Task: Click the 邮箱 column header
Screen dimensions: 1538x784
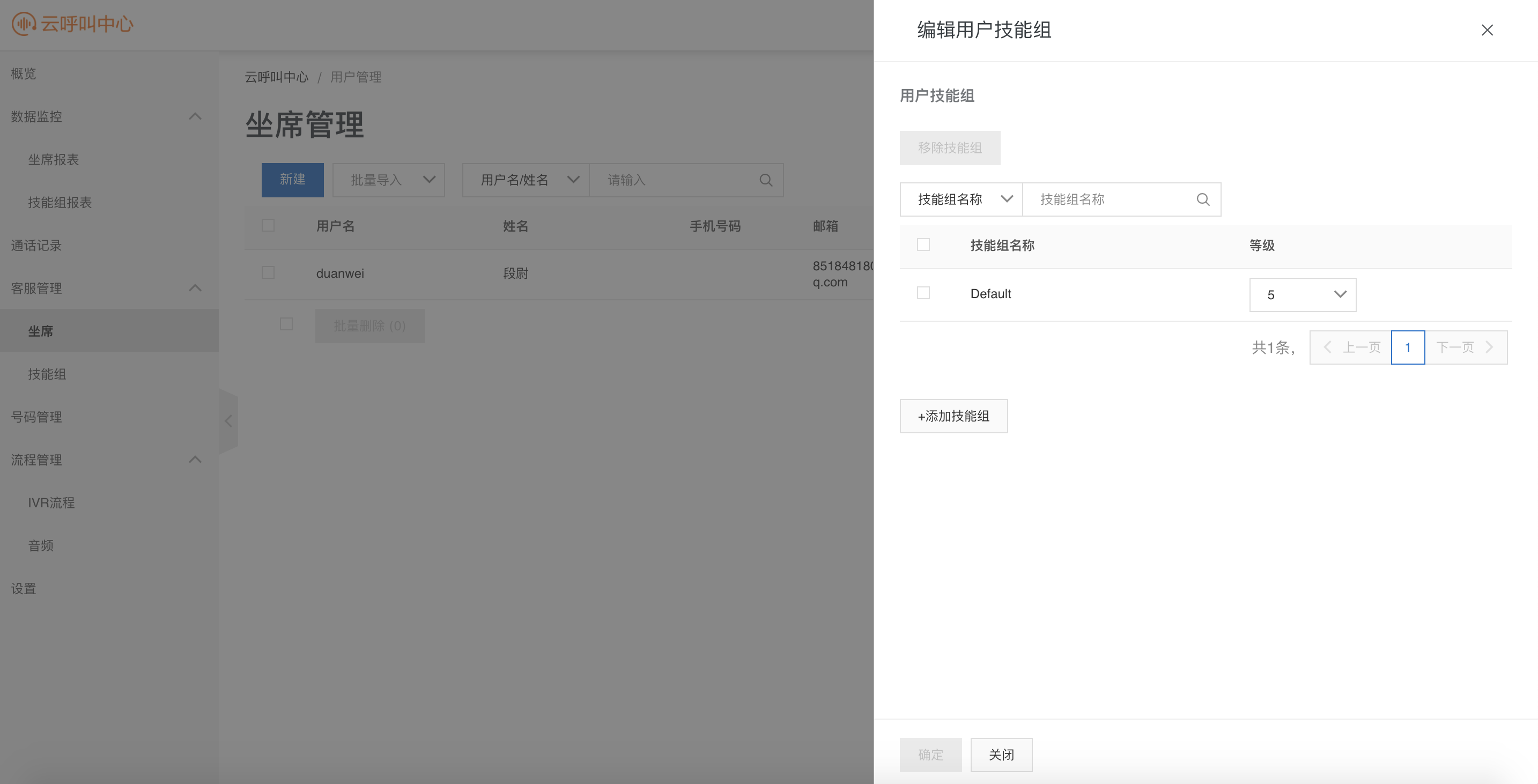Action: (x=825, y=226)
